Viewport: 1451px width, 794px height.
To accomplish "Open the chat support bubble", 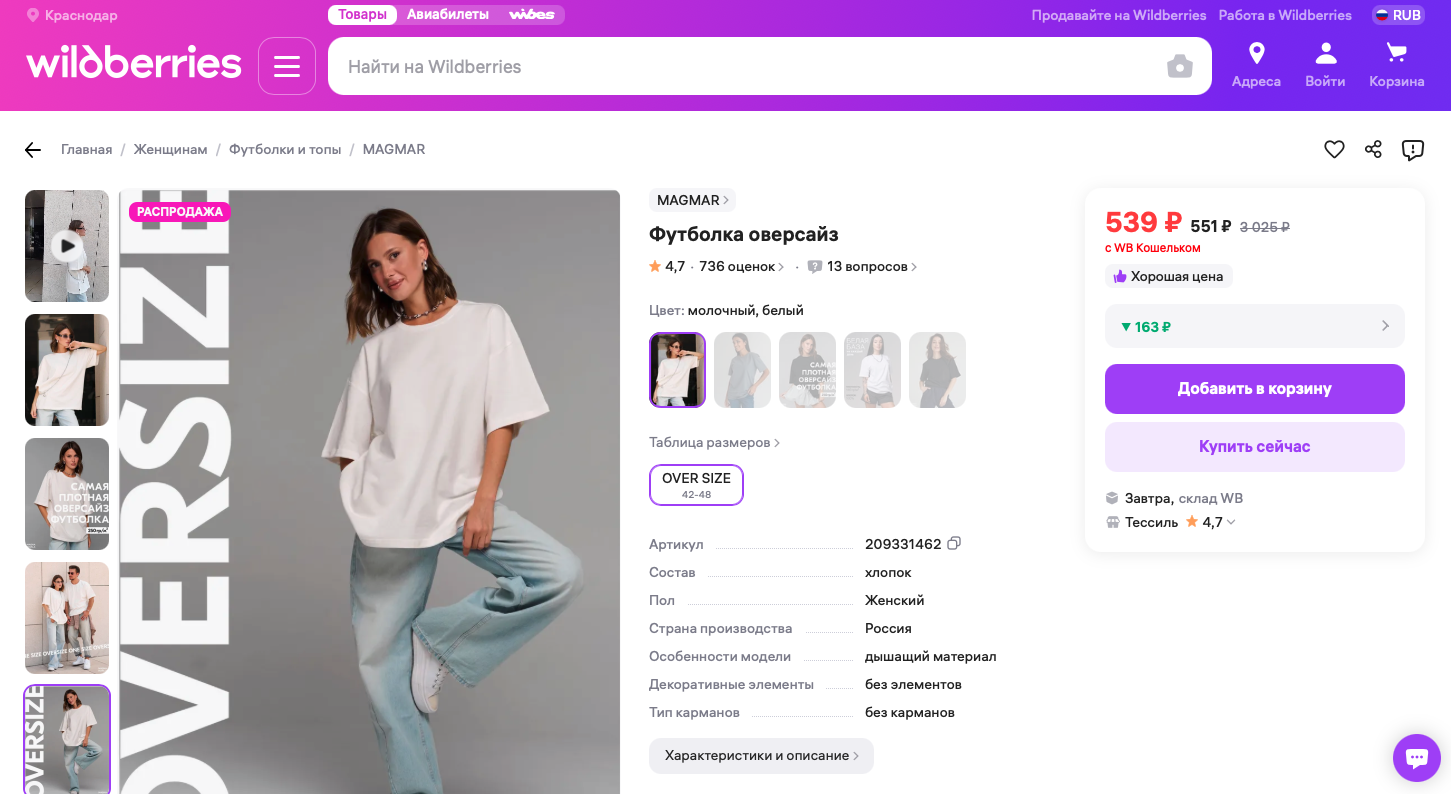I will (1416, 758).
